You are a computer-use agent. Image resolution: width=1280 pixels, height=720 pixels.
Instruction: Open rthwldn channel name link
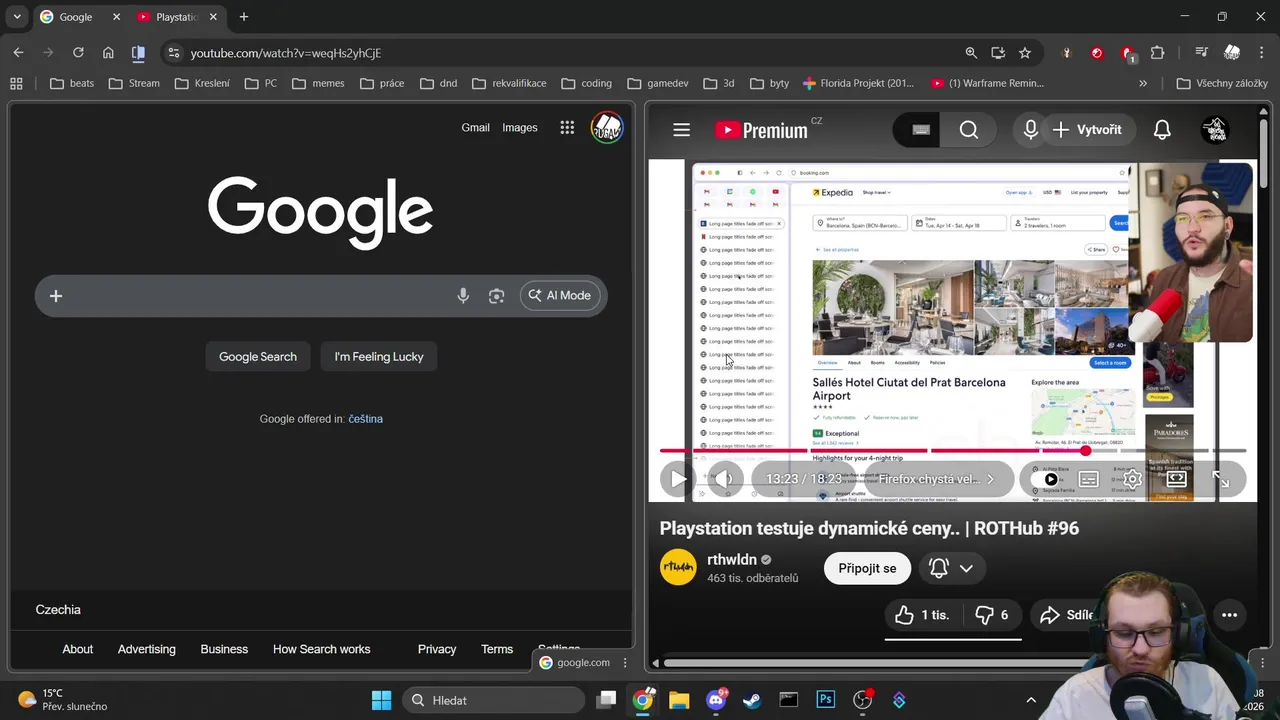(732, 560)
